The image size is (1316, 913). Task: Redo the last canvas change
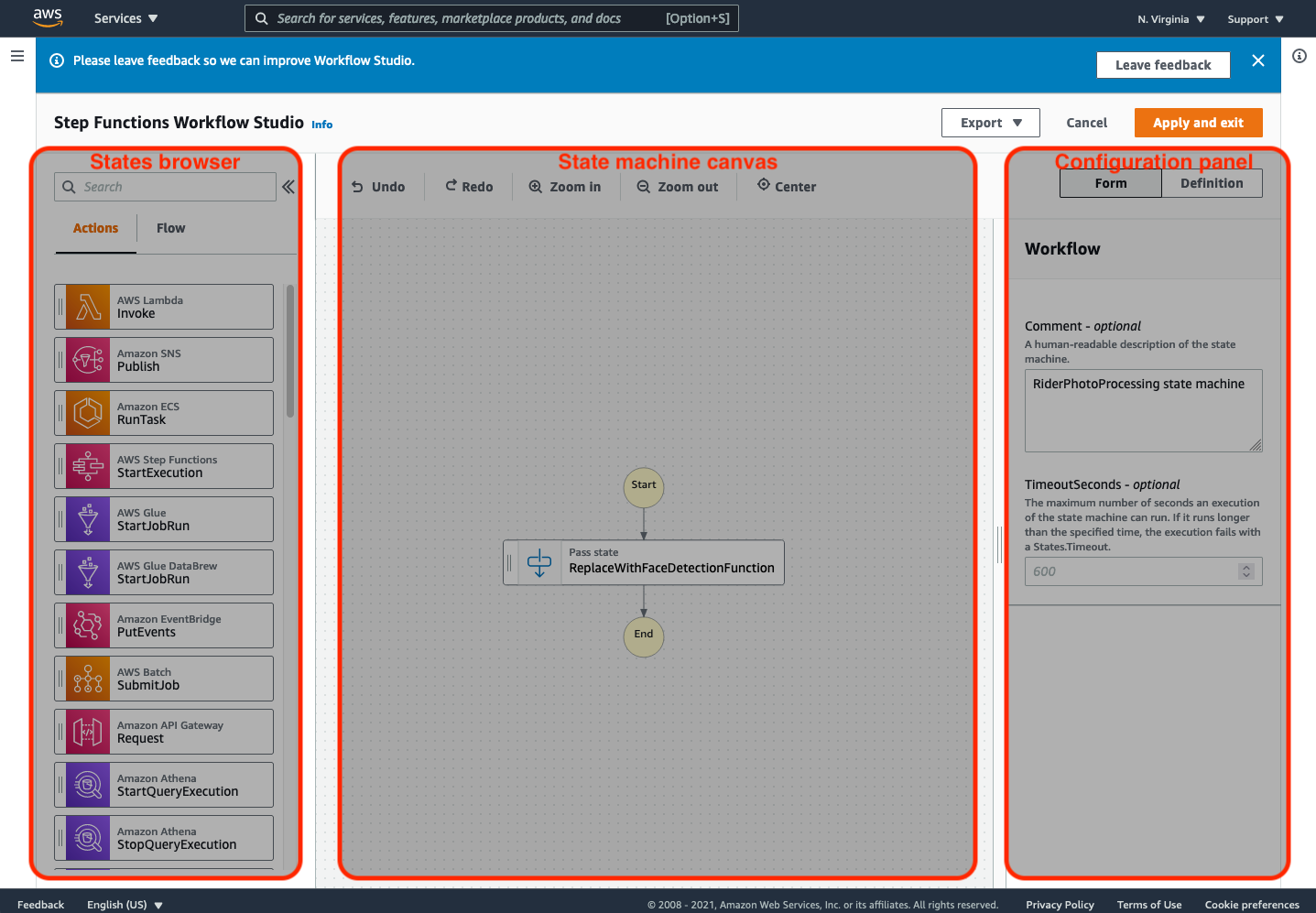tap(469, 187)
